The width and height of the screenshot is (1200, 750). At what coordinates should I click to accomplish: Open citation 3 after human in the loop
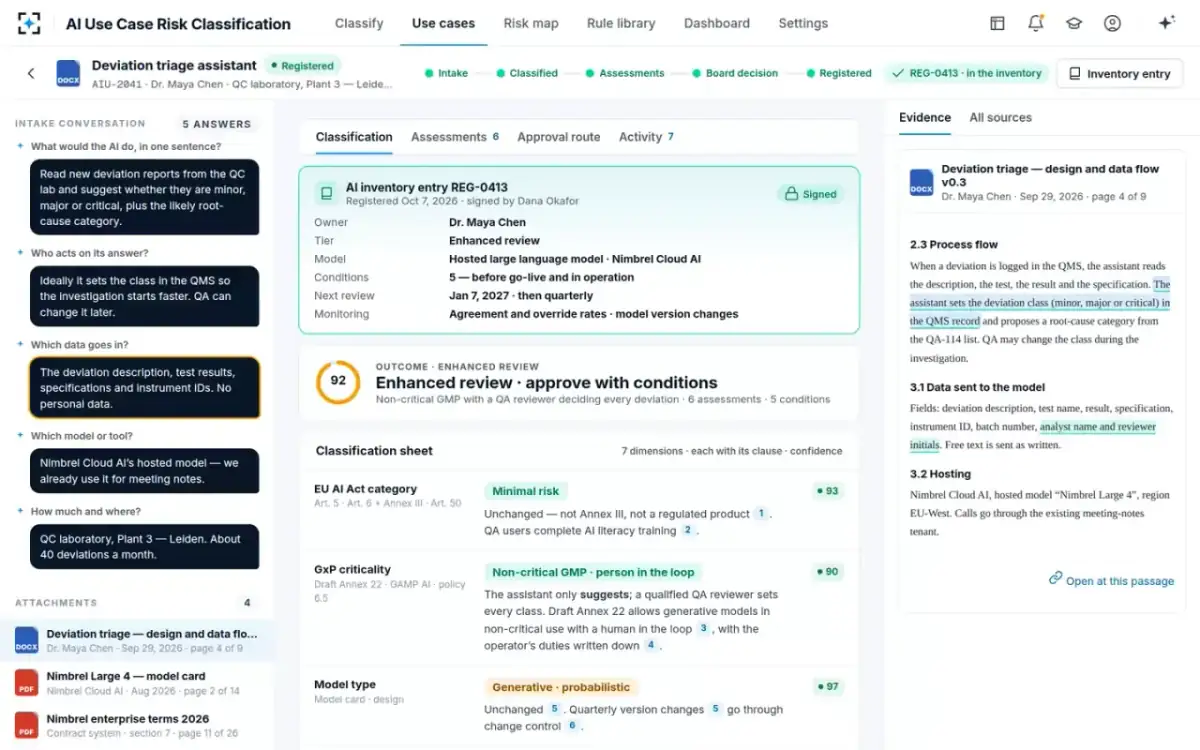[703, 628]
